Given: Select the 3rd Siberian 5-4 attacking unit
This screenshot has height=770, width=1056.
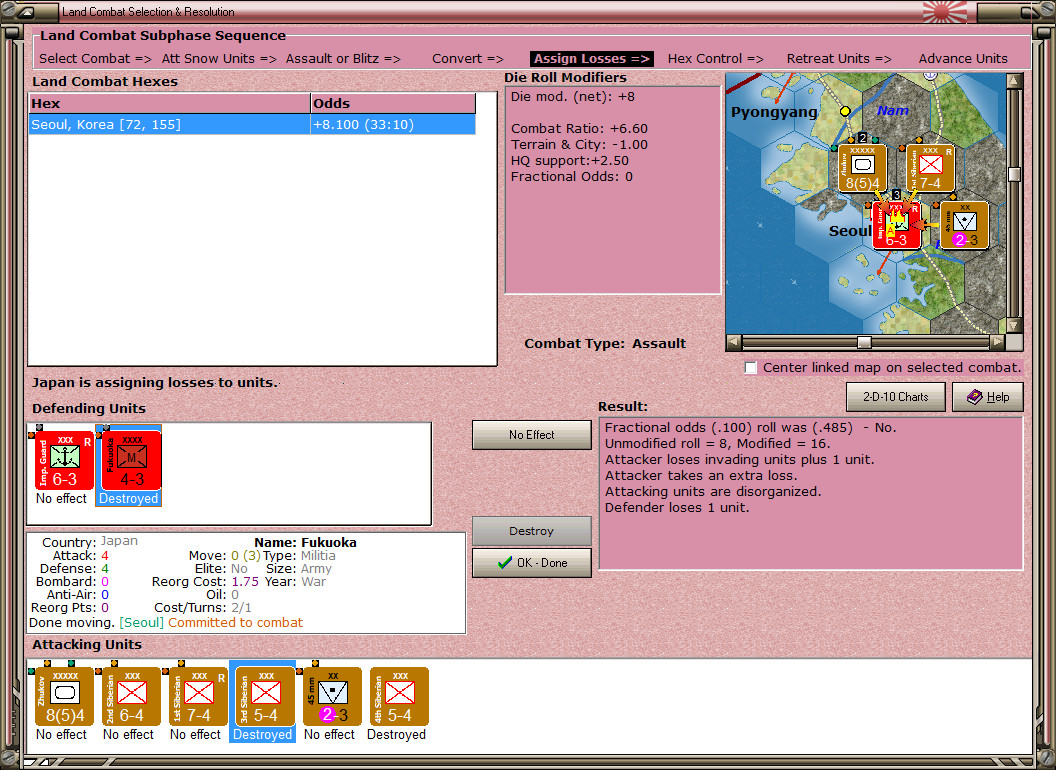Looking at the screenshot, I should (265, 697).
